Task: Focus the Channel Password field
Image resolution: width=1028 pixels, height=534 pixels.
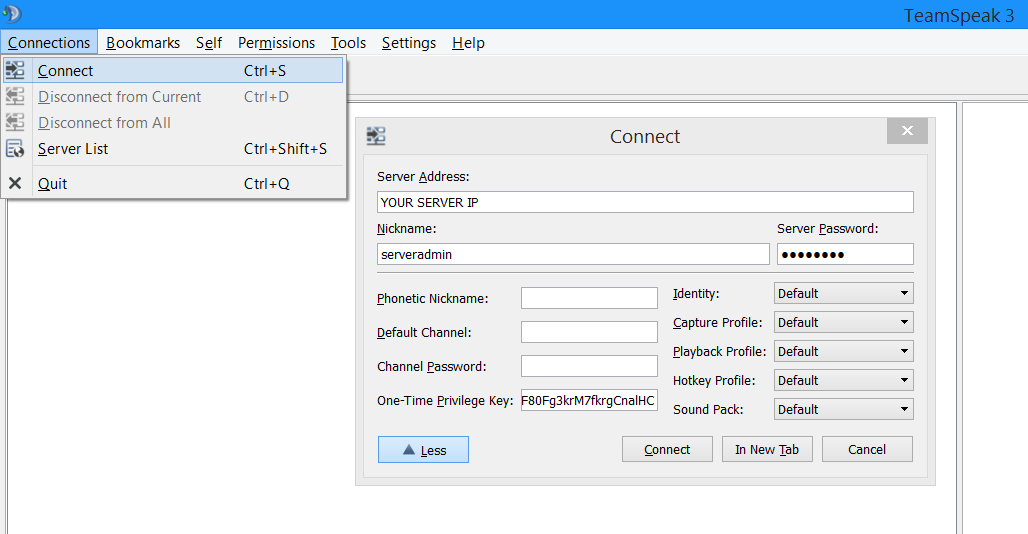Action: [x=589, y=366]
